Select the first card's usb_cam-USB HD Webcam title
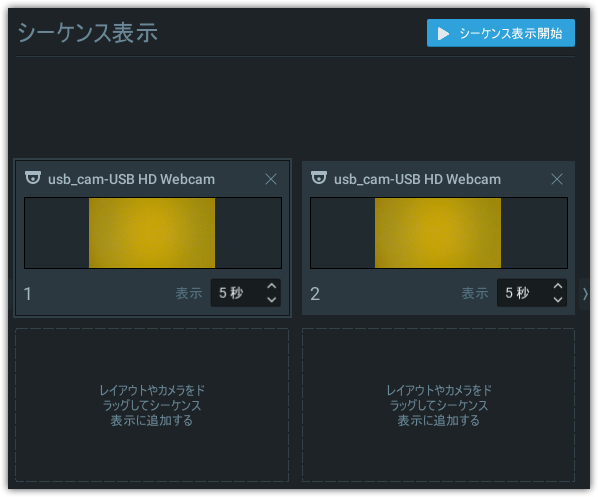This screenshot has height=497, width=598. click(131, 179)
